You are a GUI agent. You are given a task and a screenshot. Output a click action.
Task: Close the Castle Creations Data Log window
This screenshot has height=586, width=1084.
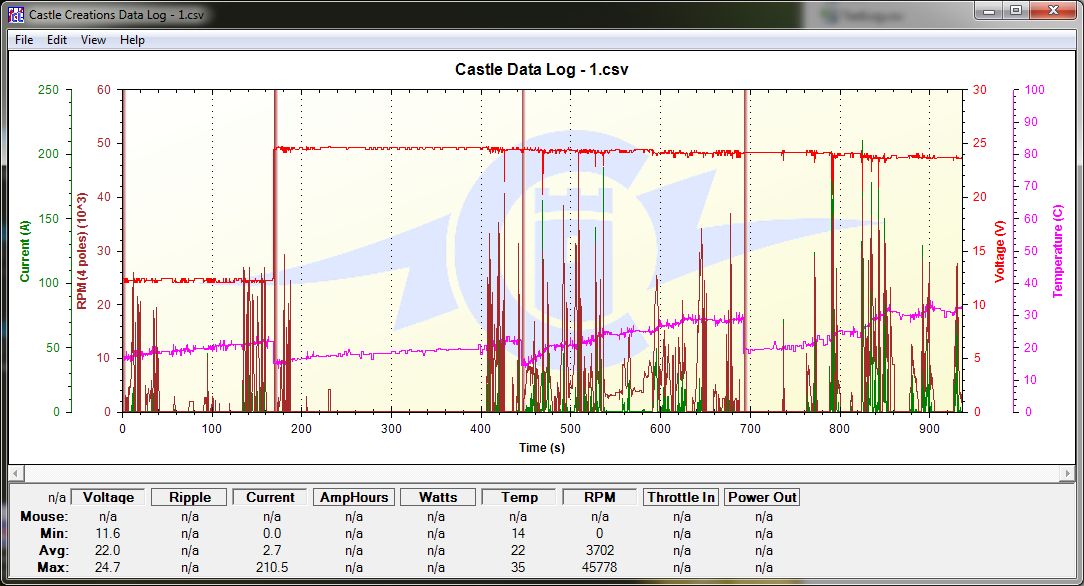point(1053,10)
